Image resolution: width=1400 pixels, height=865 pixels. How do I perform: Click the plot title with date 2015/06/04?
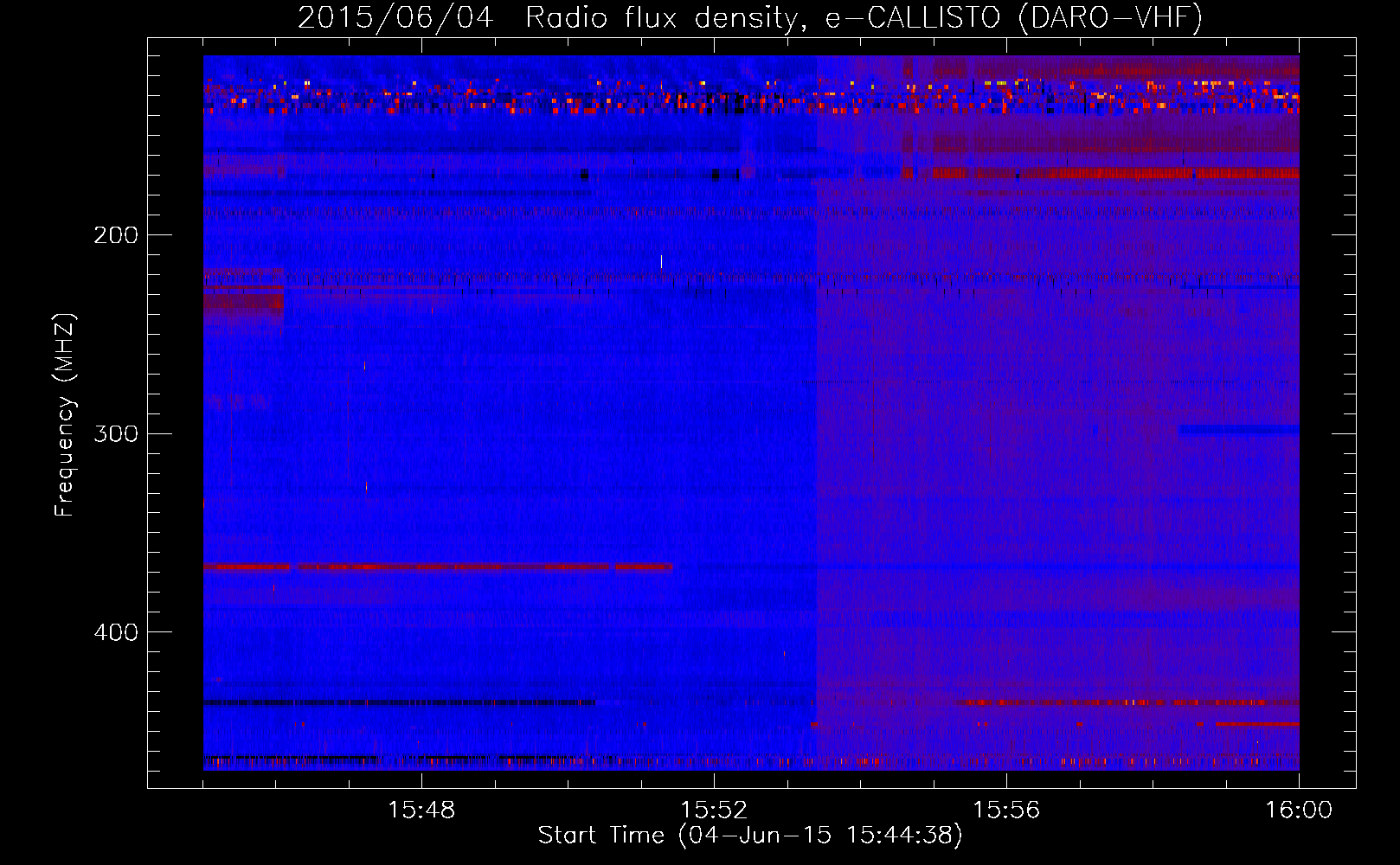pos(750,18)
